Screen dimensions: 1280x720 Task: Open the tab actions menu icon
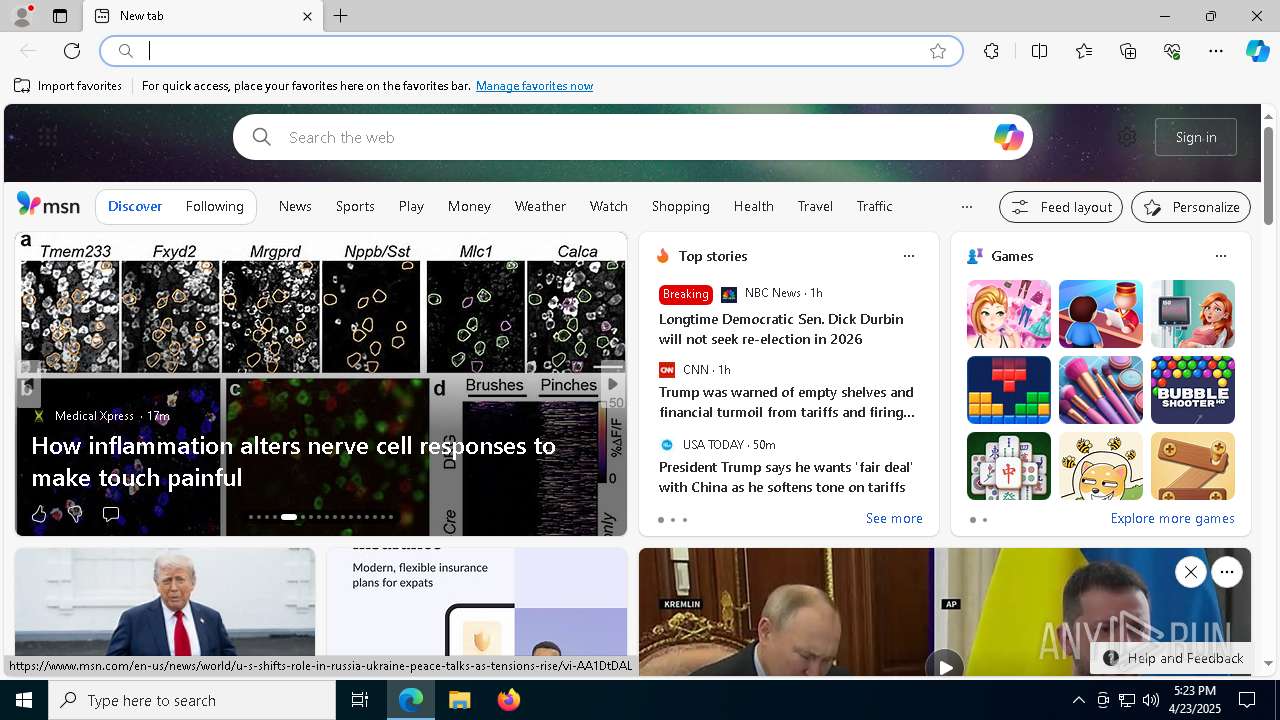click(x=60, y=16)
